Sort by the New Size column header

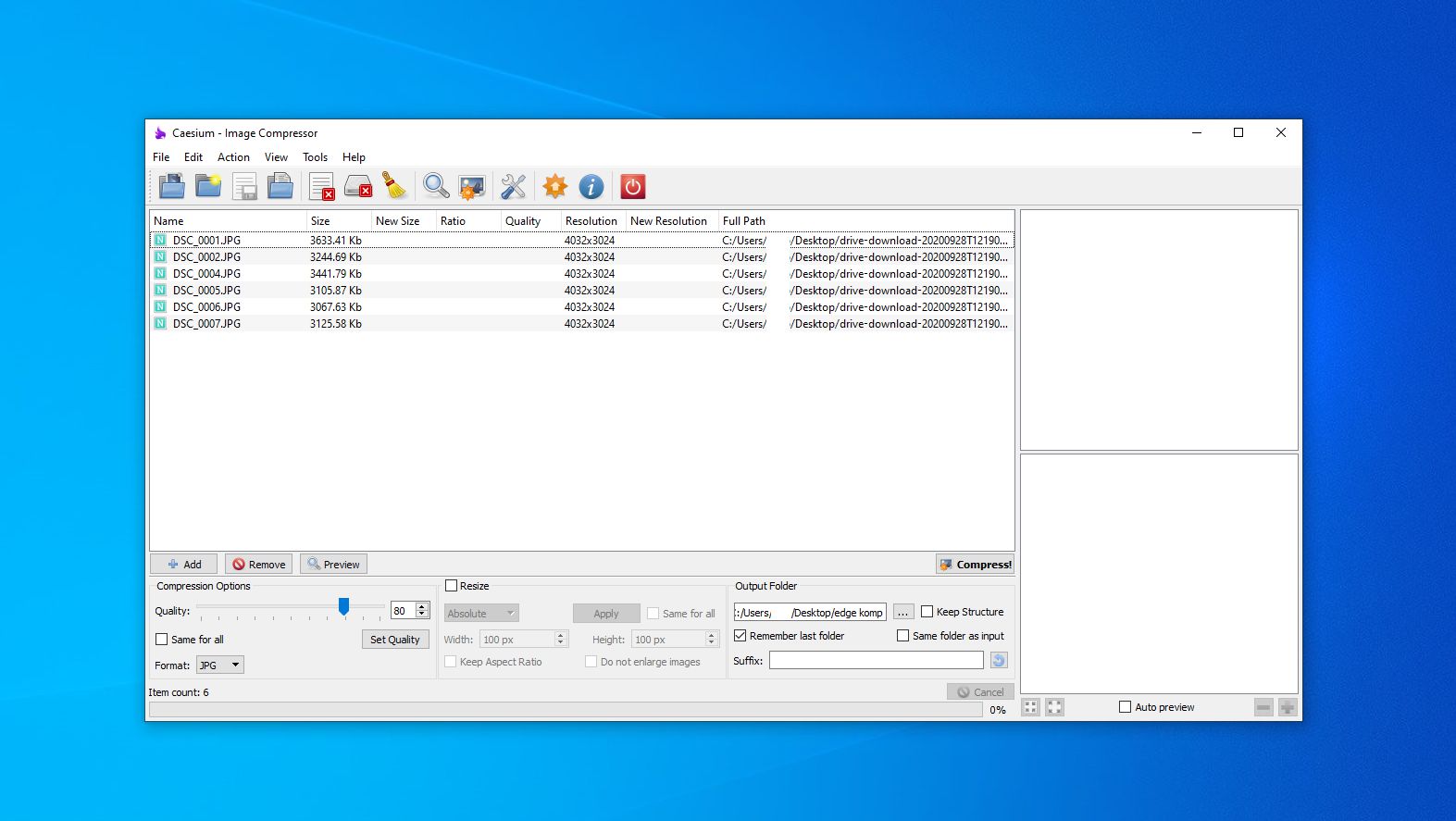coord(404,221)
